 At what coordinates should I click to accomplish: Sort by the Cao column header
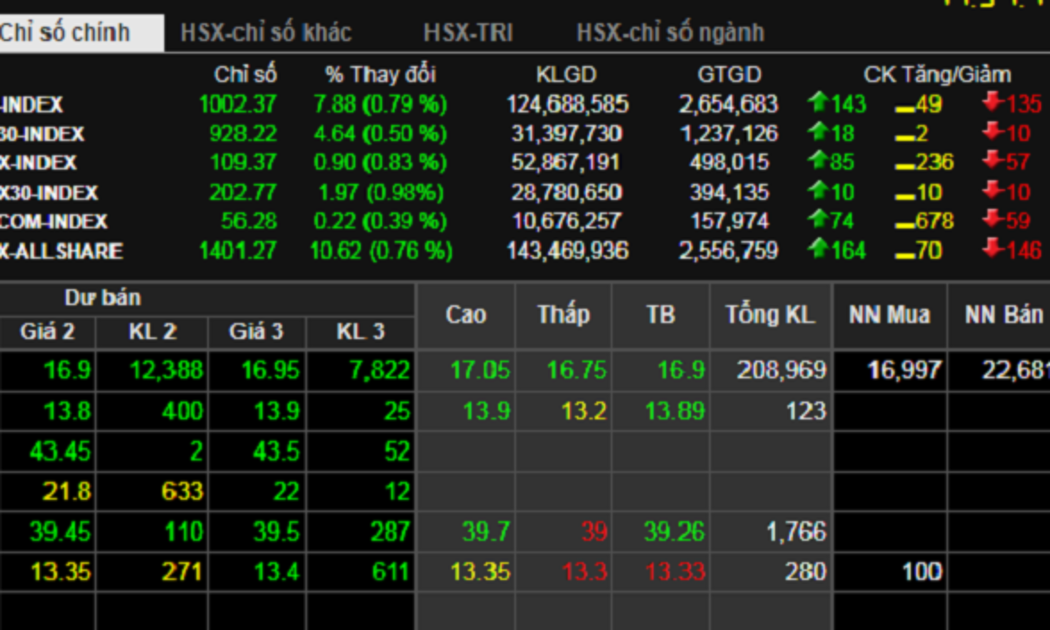pos(465,315)
